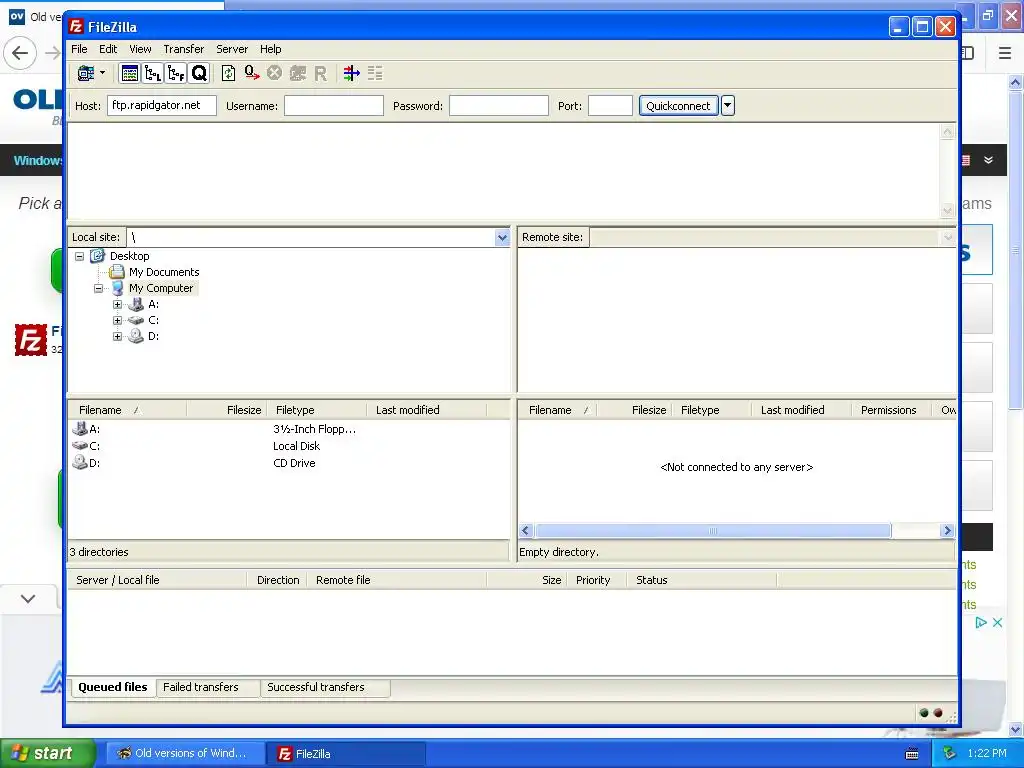Click the Quickconnect button
This screenshot has width=1024, height=768.
[x=679, y=106]
